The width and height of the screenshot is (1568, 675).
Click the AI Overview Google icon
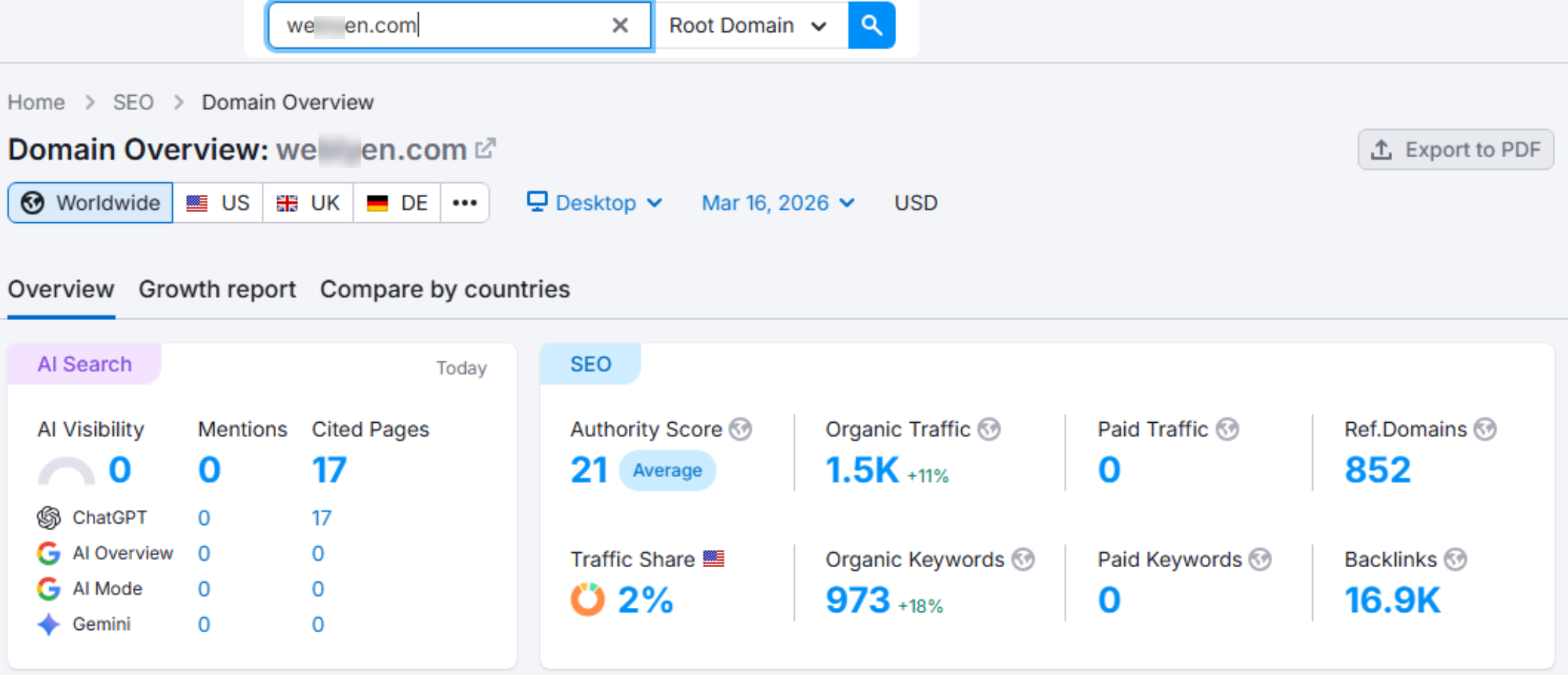click(47, 553)
